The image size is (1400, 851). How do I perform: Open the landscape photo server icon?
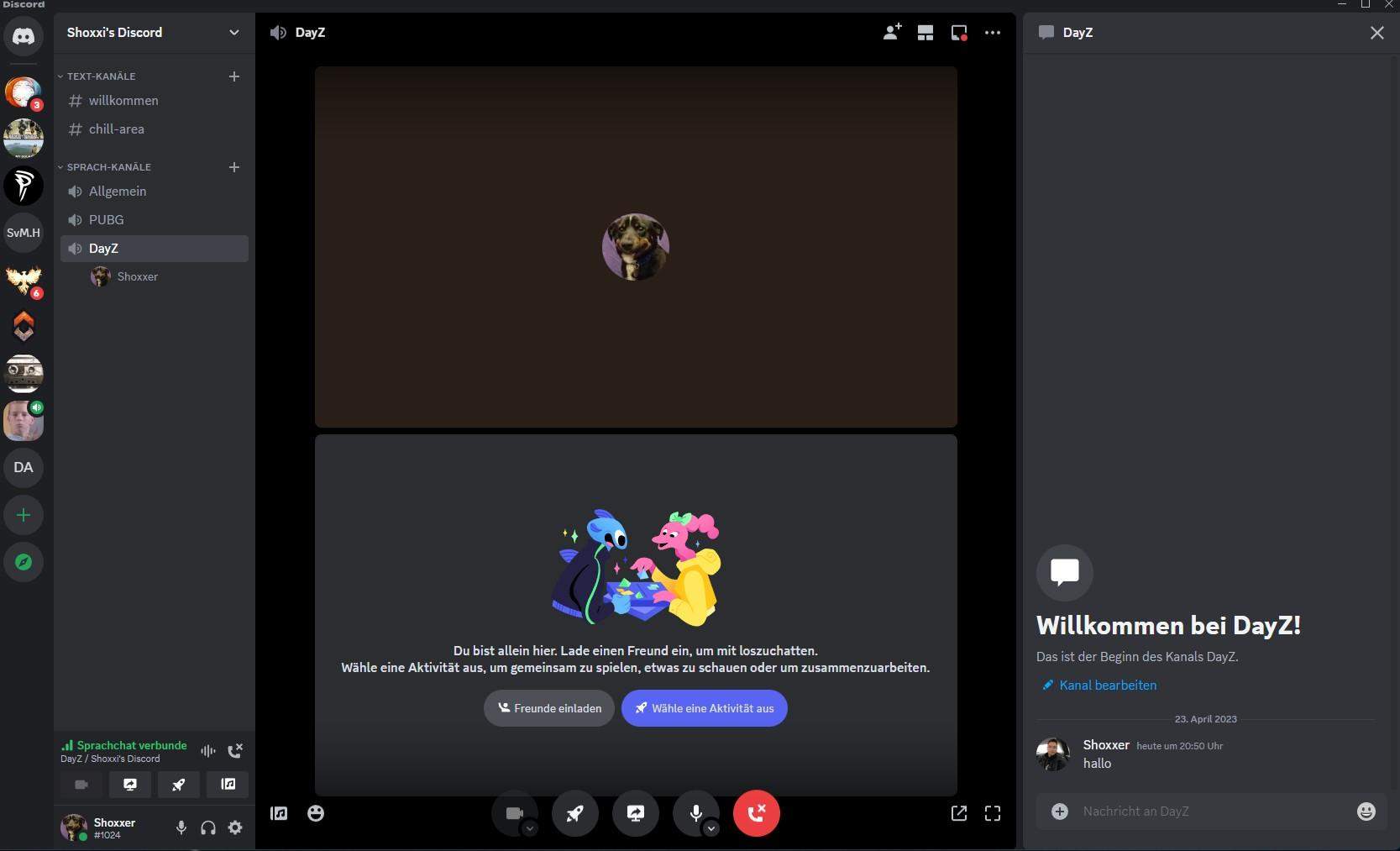pyautogui.click(x=24, y=139)
